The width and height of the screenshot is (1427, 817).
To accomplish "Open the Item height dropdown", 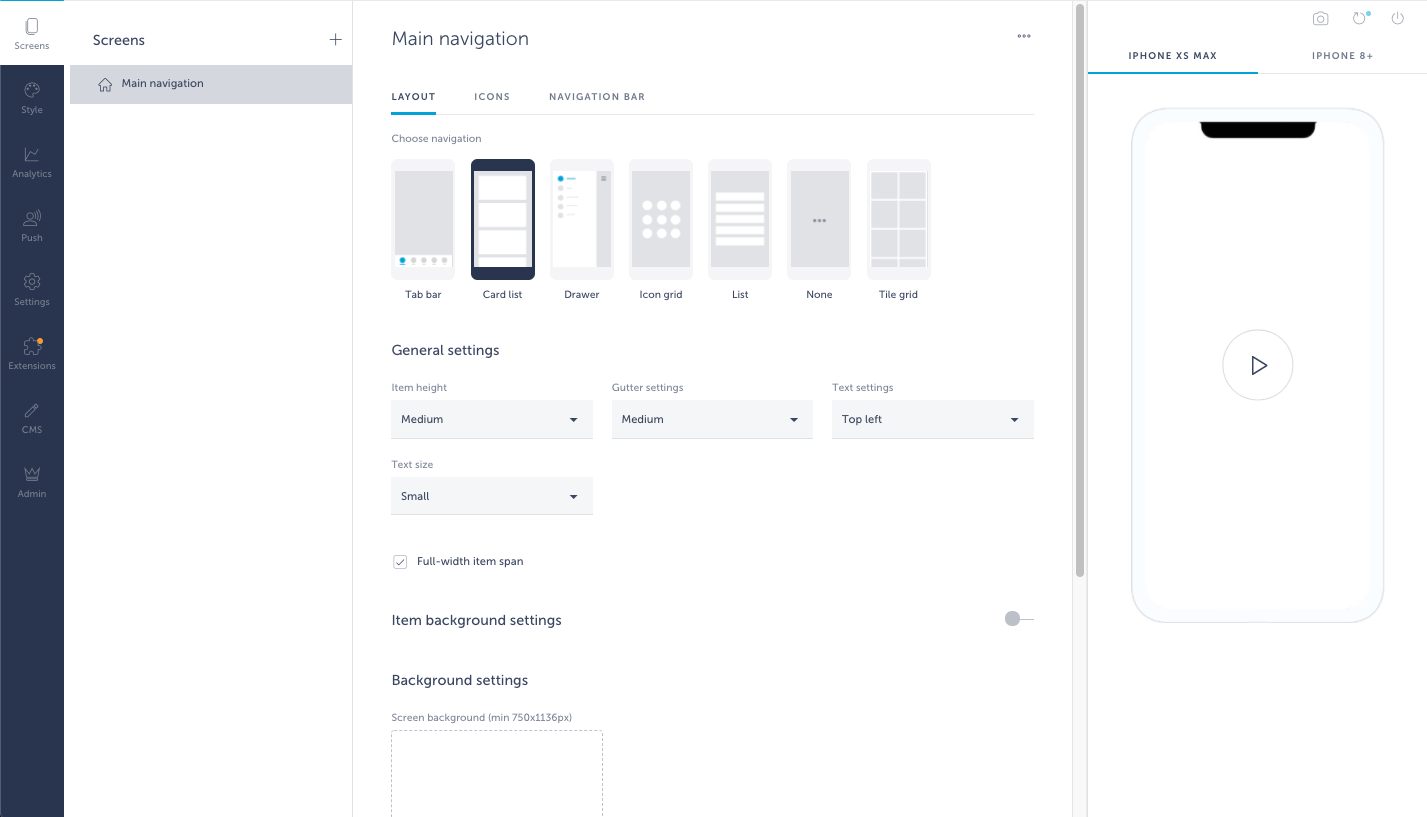I will click(x=491, y=419).
